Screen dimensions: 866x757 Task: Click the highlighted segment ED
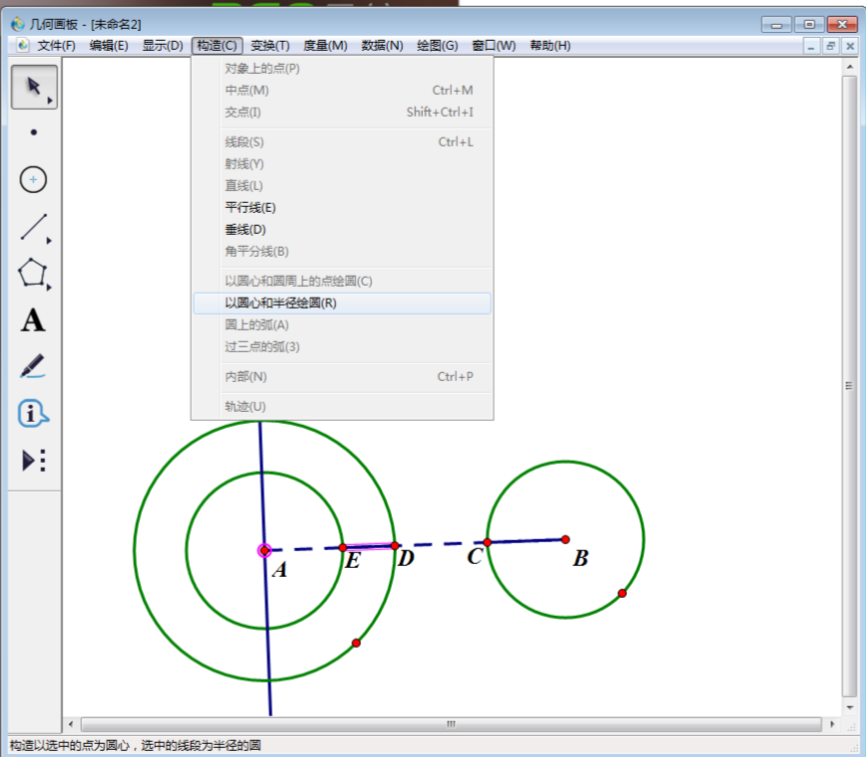pos(369,547)
